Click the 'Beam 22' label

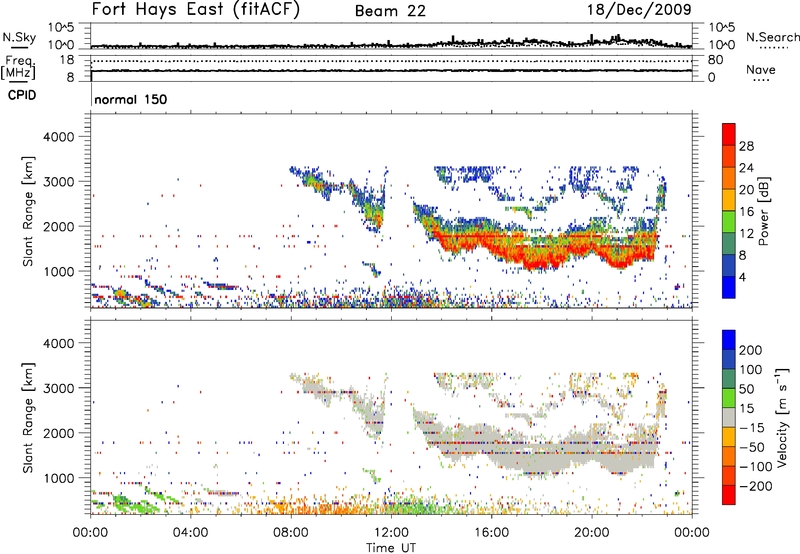pyautogui.click(x=390, y=11)
